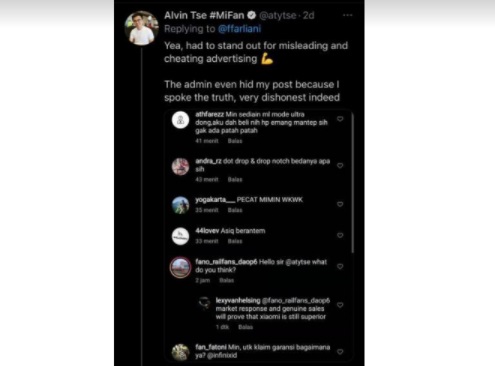This screenshot has width=495, height=366.
Task: Like the 44lovev comment
Action: (340, 235)
